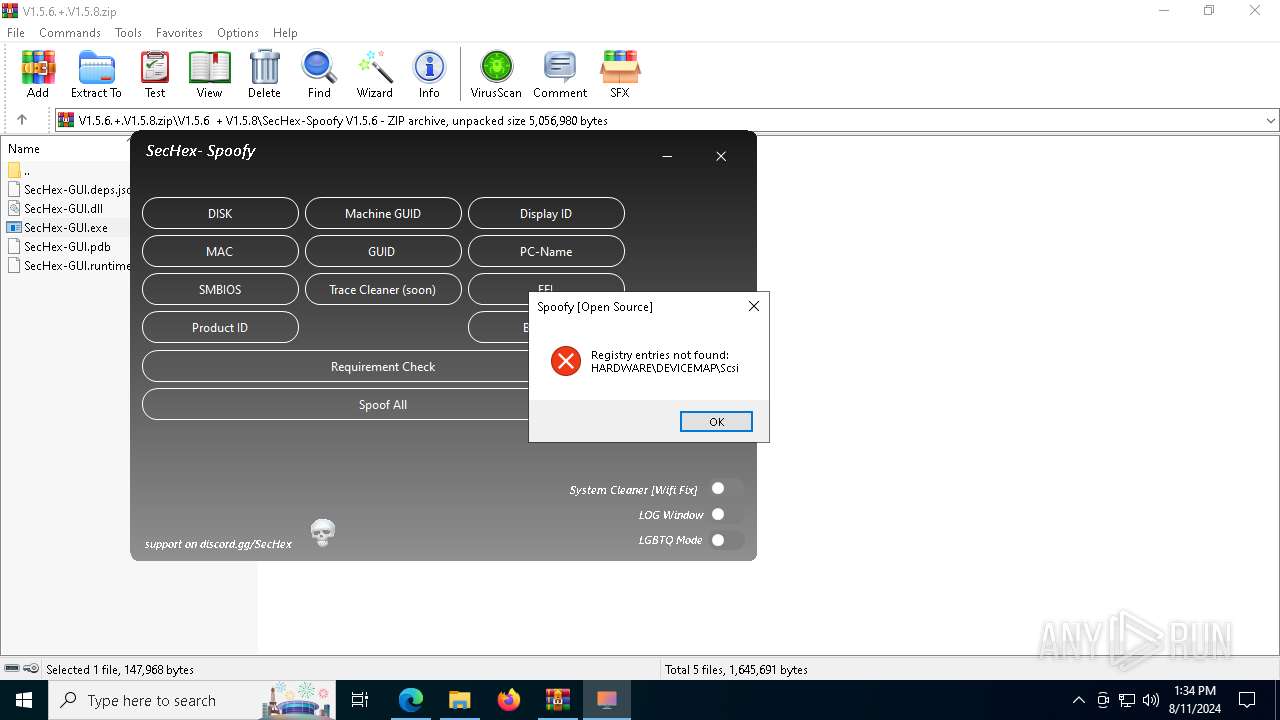
Task: Click the MAC spoof button
Action: pos(220,251)
